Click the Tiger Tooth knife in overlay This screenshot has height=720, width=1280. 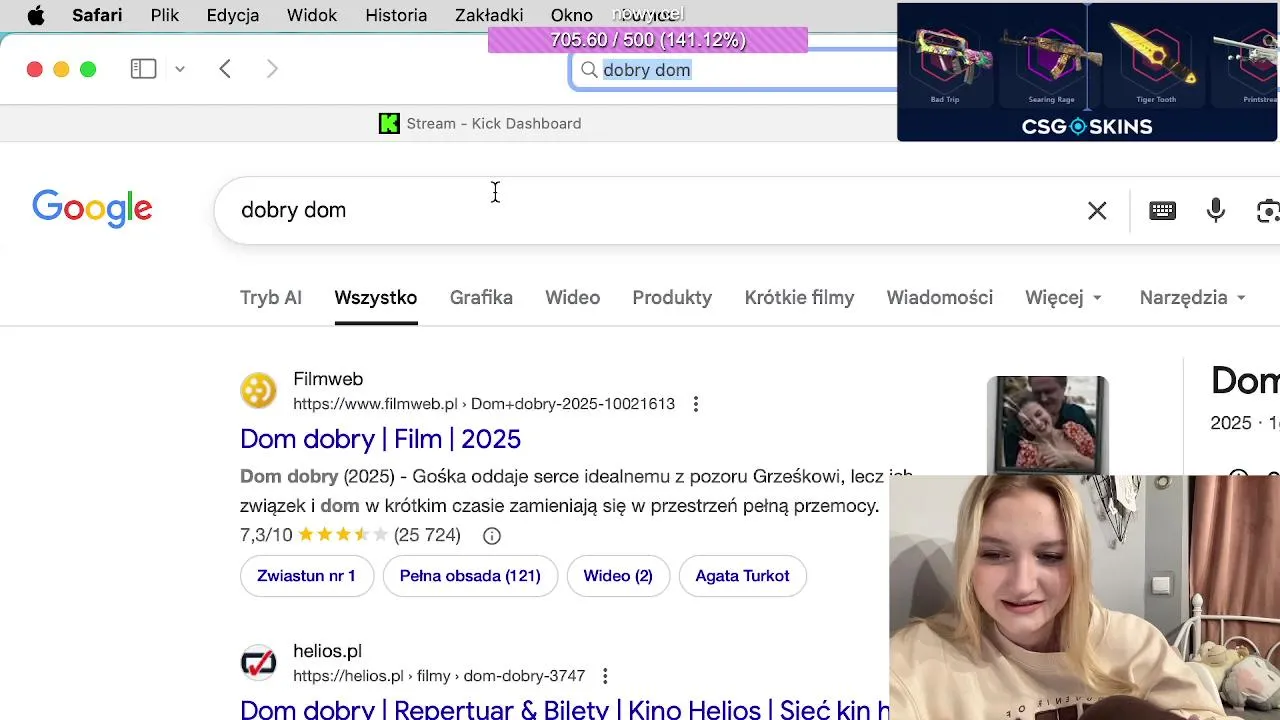[x=1156, y=60]
